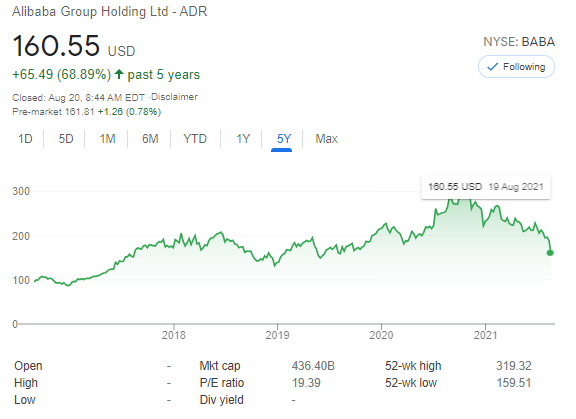Click the Div yield label

coord(222,400)
